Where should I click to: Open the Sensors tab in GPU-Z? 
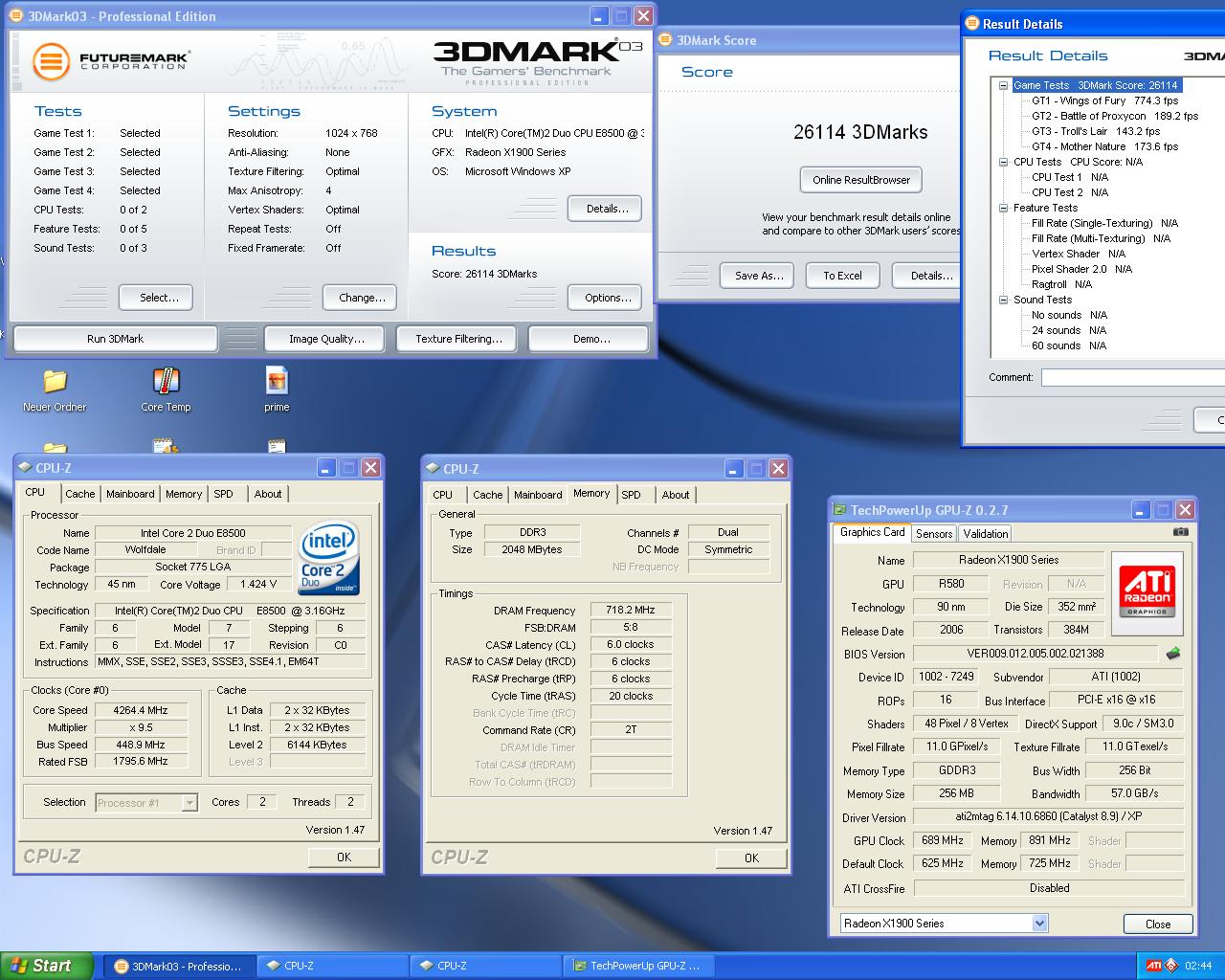(x=934, y=534)
